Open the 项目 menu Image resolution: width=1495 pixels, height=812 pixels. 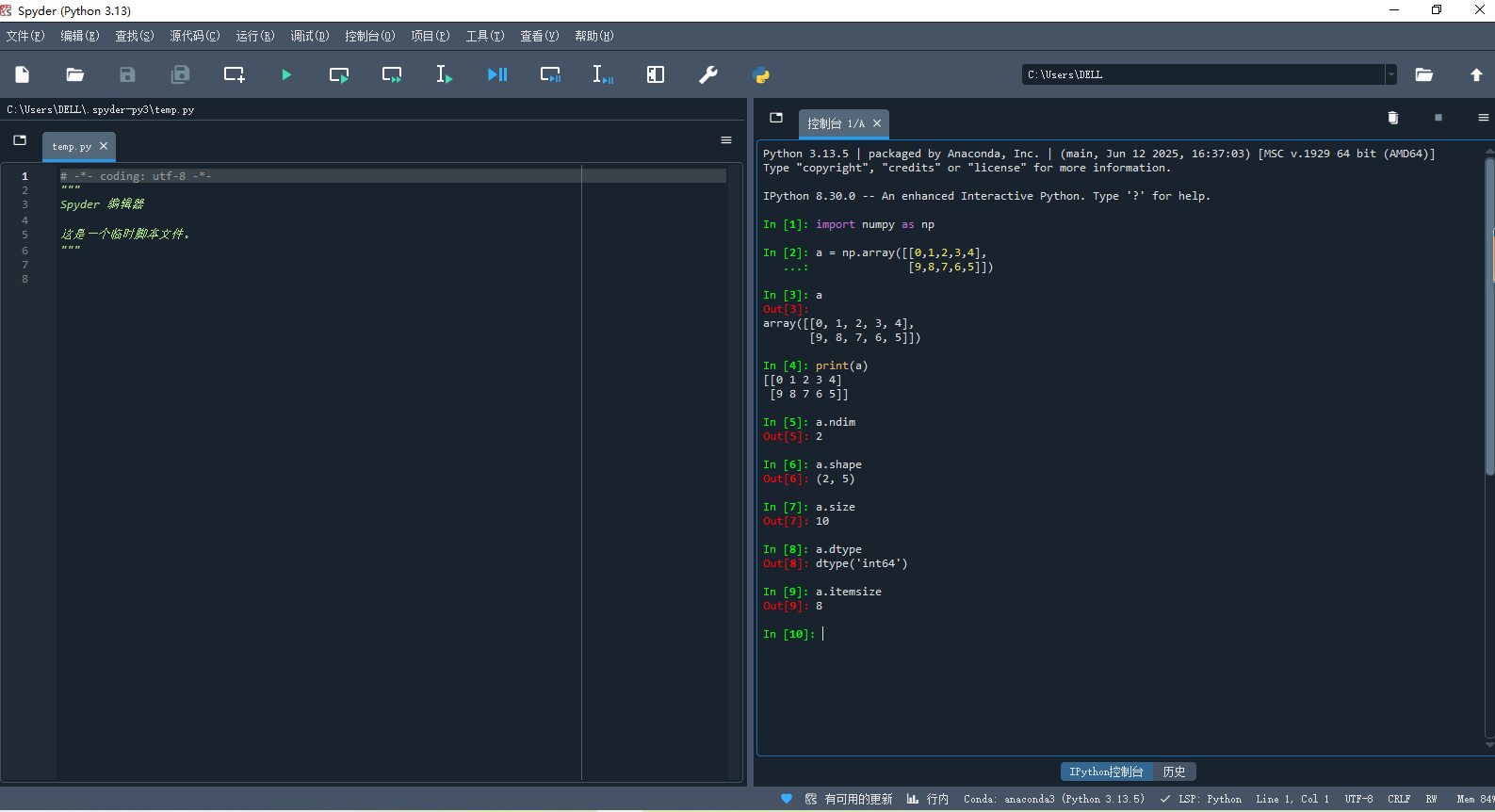pyautogui.click(x=431, y=36)
